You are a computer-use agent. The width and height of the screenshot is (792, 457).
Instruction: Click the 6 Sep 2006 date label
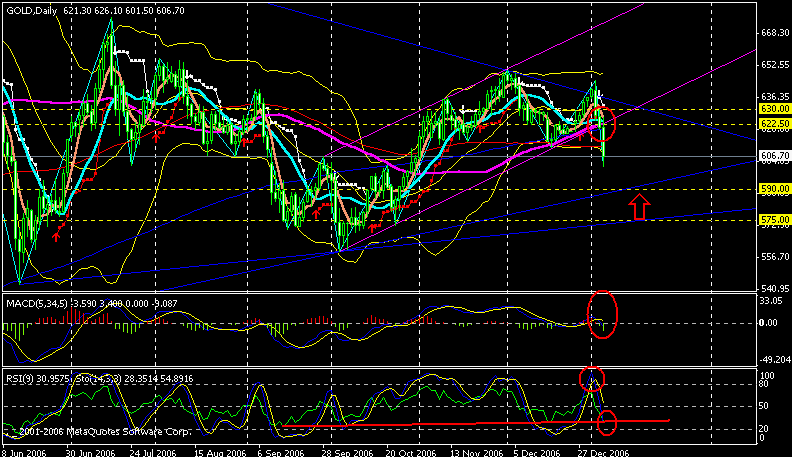point(281,452)
